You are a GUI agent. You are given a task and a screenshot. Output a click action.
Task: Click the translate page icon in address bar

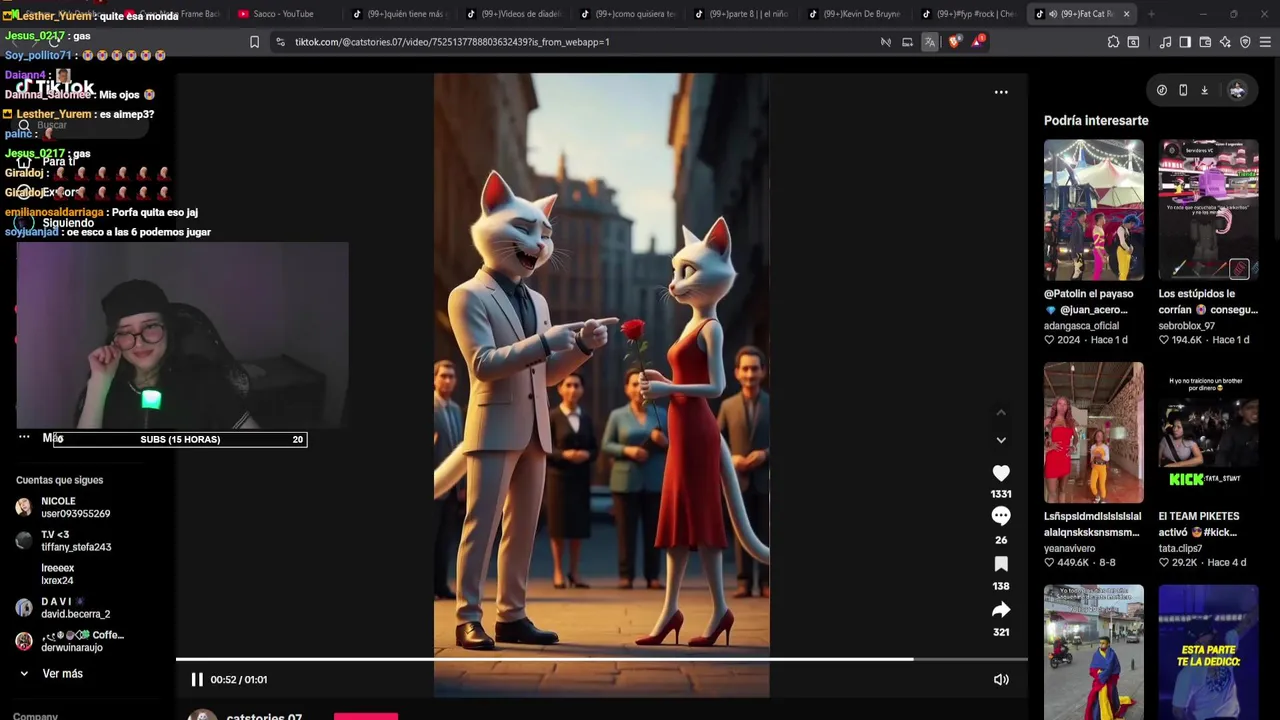(930, 42)
